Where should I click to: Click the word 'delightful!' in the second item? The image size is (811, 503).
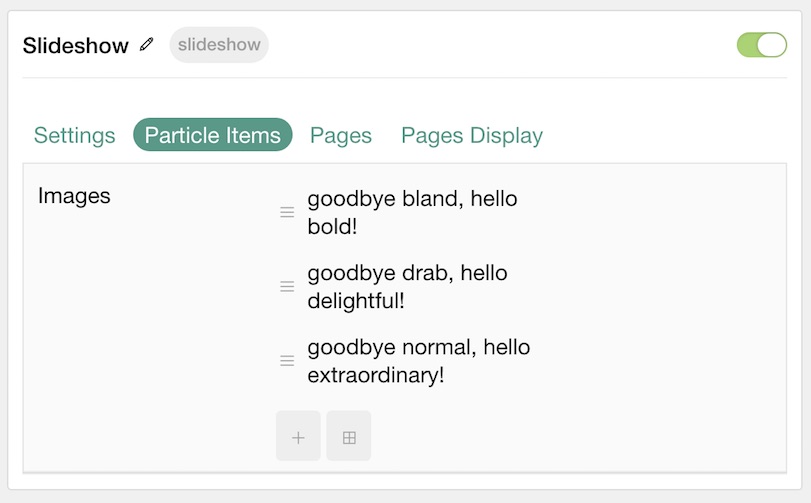tap(356, 300)
